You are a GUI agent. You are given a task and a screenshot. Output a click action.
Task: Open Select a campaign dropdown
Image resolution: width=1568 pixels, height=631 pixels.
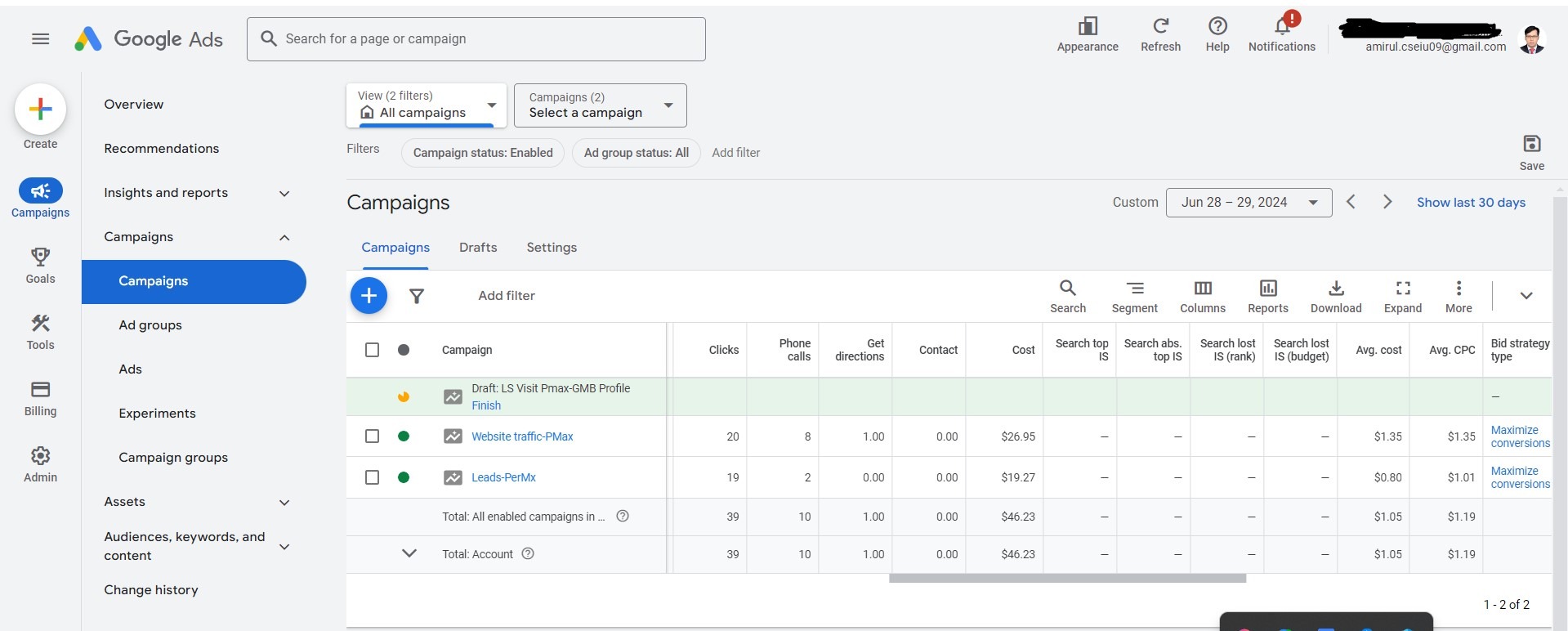(601, 105)
